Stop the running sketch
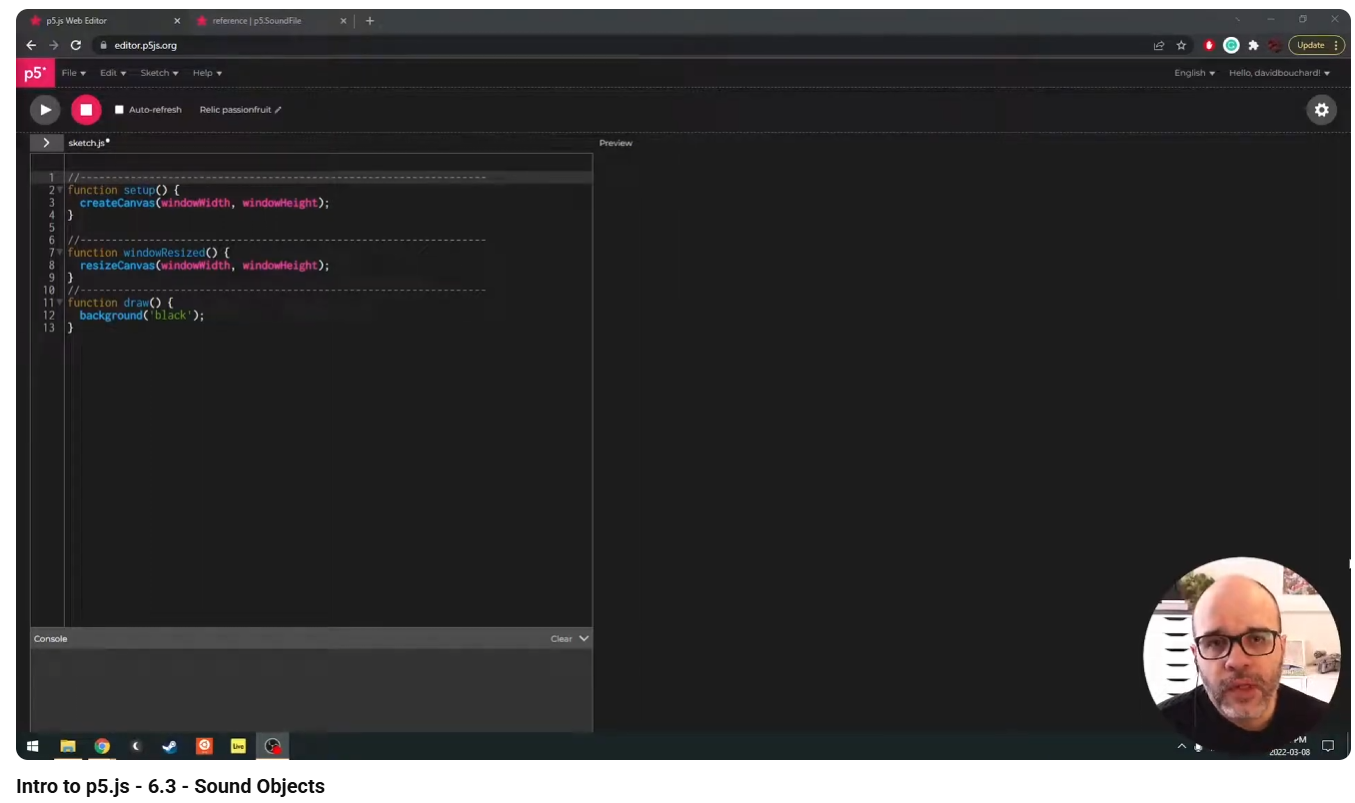Image resolution: width=1355 pixels, height=803 pixels. 86,110
